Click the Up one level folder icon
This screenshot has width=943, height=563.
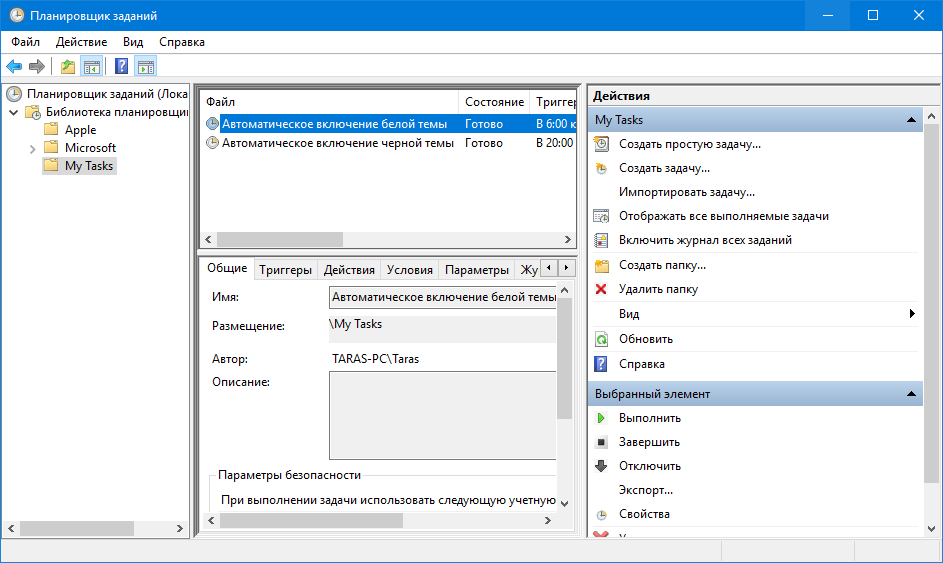click(68, 66)
